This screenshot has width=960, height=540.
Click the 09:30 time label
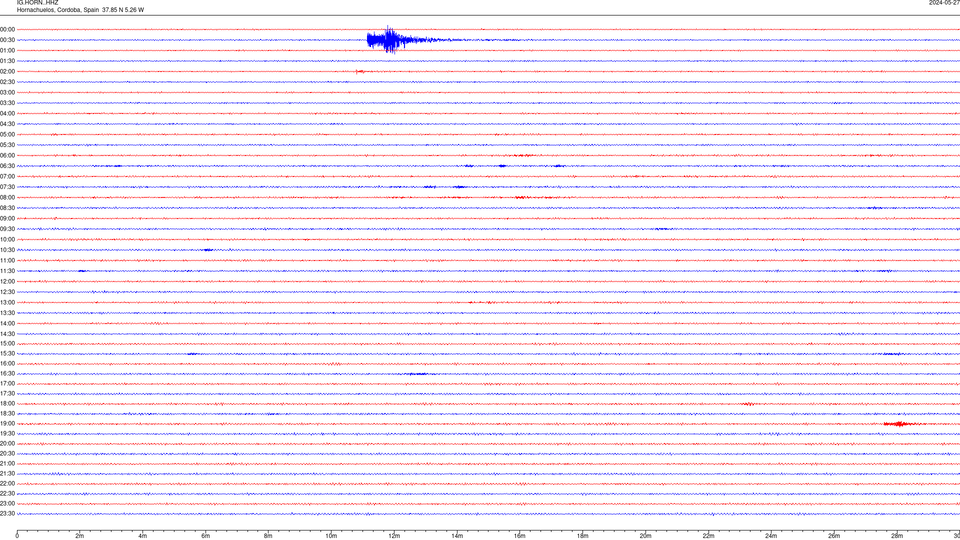pos(7,229)
